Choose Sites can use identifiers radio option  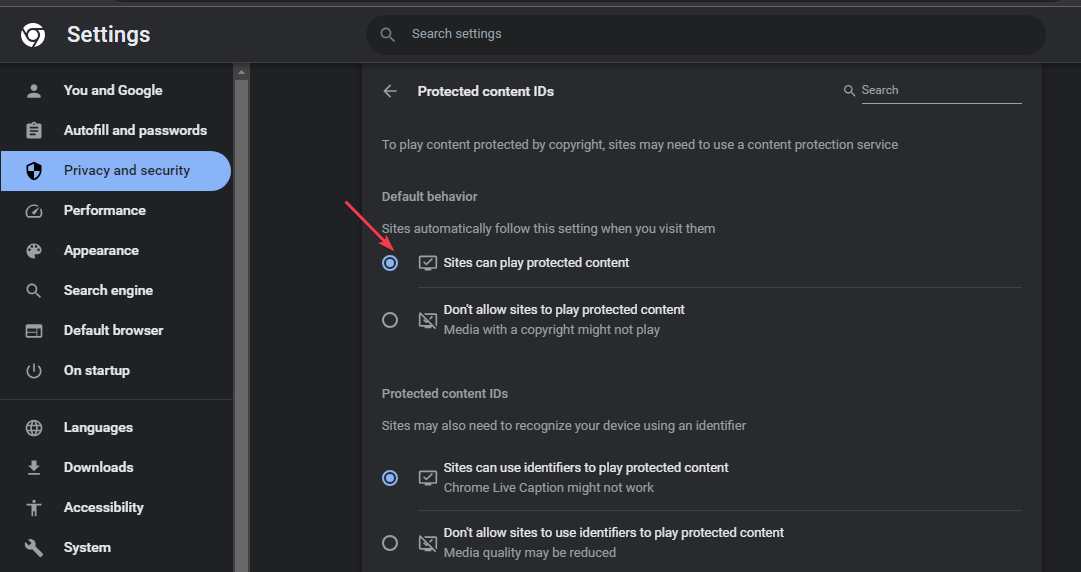(390, 478)
